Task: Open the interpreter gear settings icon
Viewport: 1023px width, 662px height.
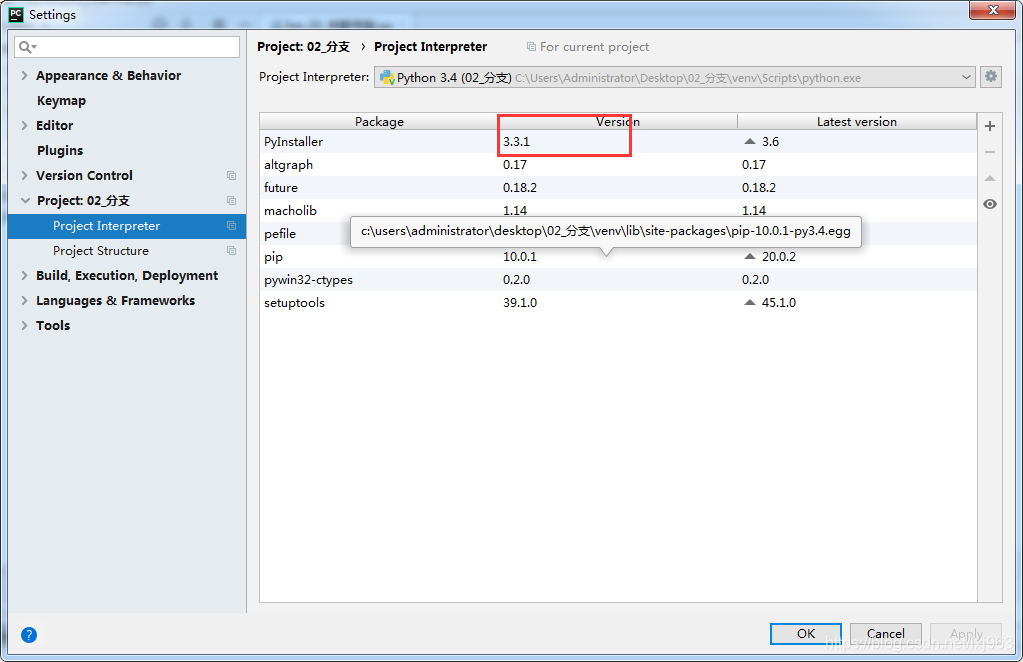Action: [x=991, y=77]
